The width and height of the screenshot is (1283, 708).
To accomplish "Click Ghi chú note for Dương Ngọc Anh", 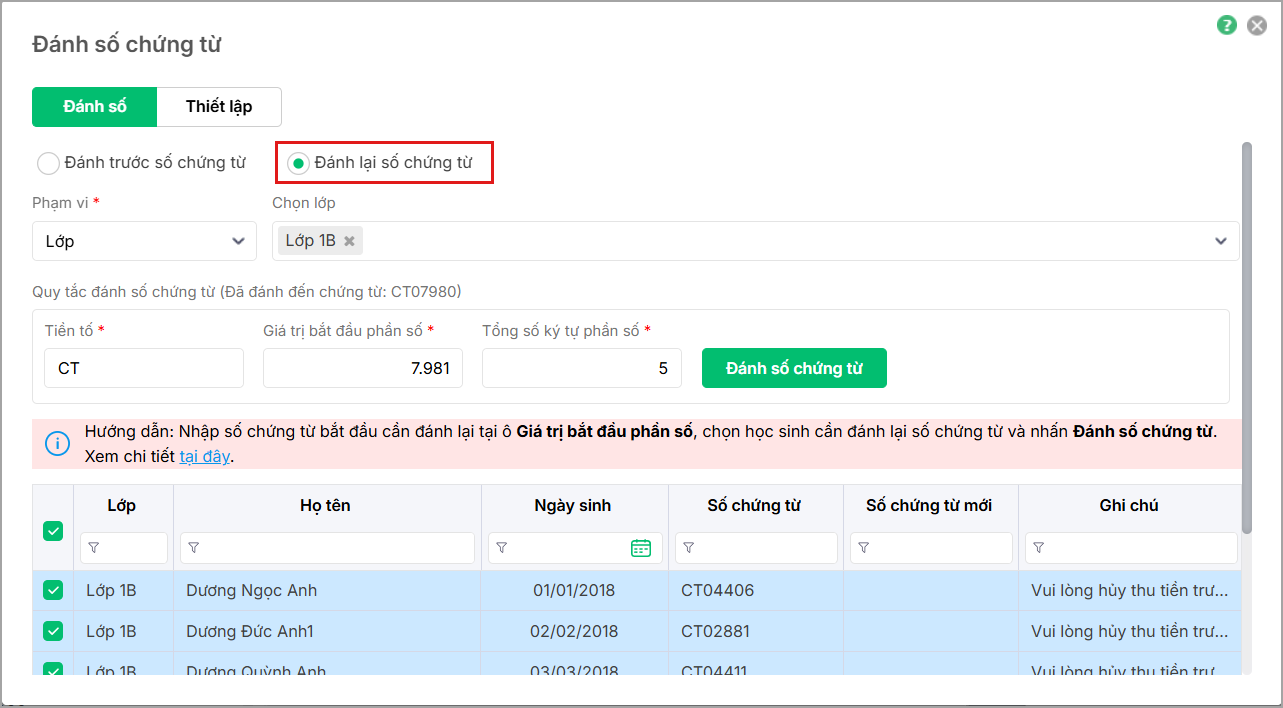I will coord(1130,591).
